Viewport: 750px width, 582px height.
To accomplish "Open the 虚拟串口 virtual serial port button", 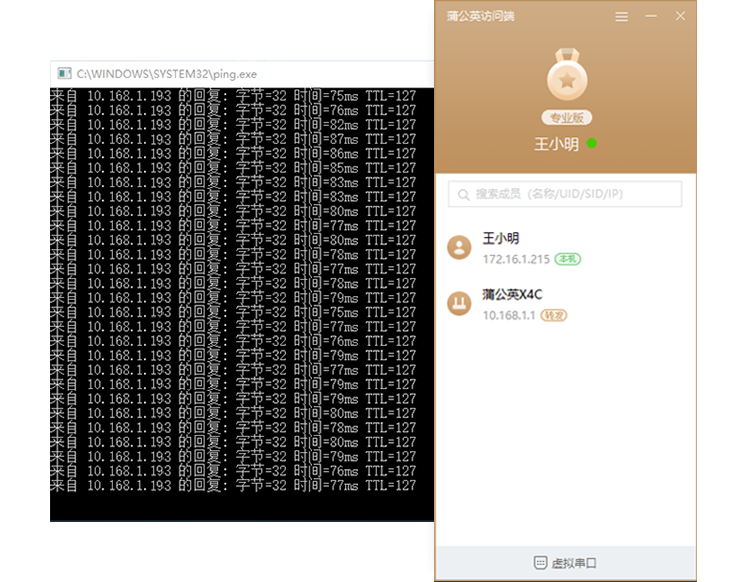I will coord(565,563).
